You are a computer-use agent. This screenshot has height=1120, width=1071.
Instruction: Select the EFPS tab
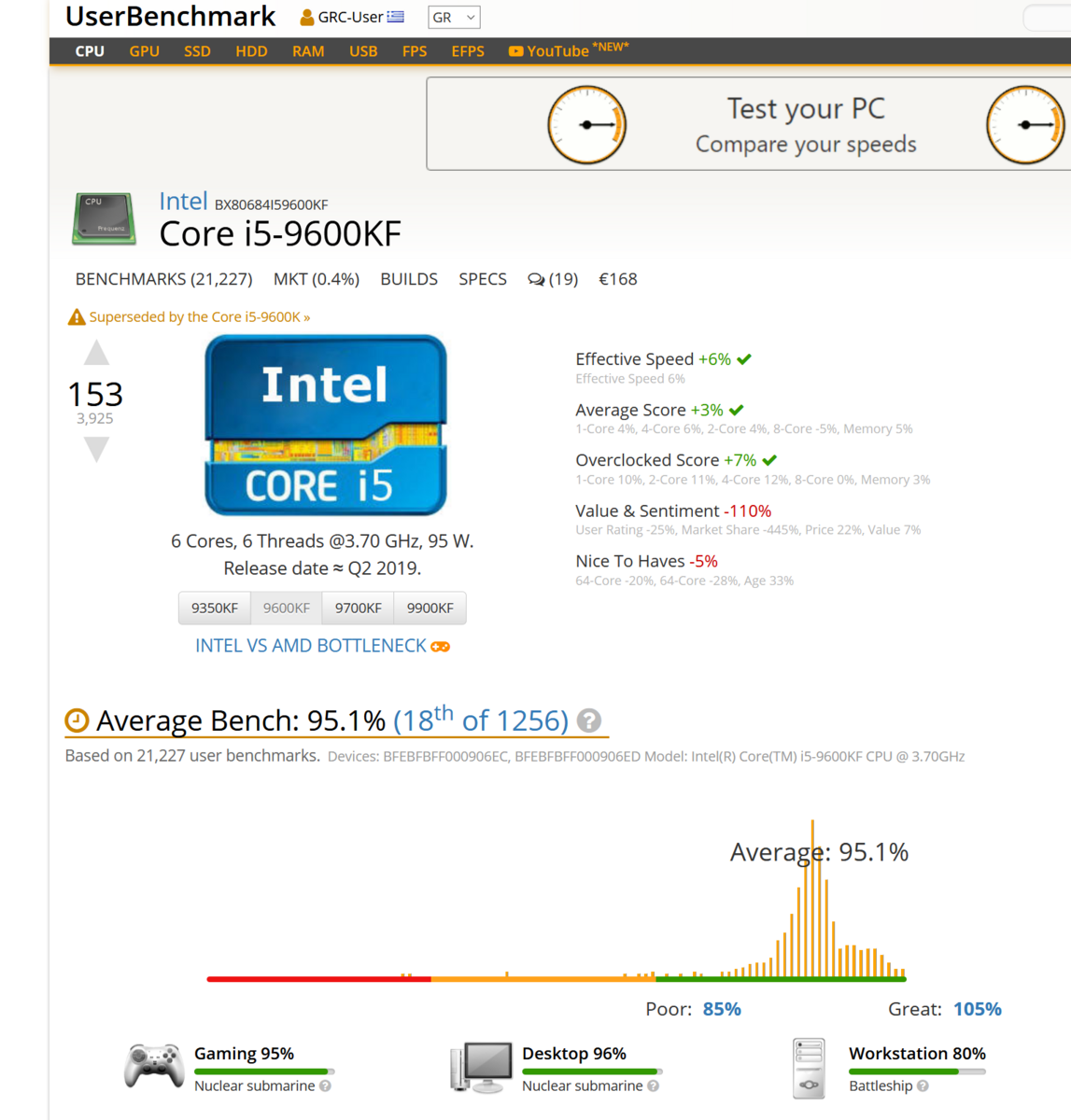468,51
